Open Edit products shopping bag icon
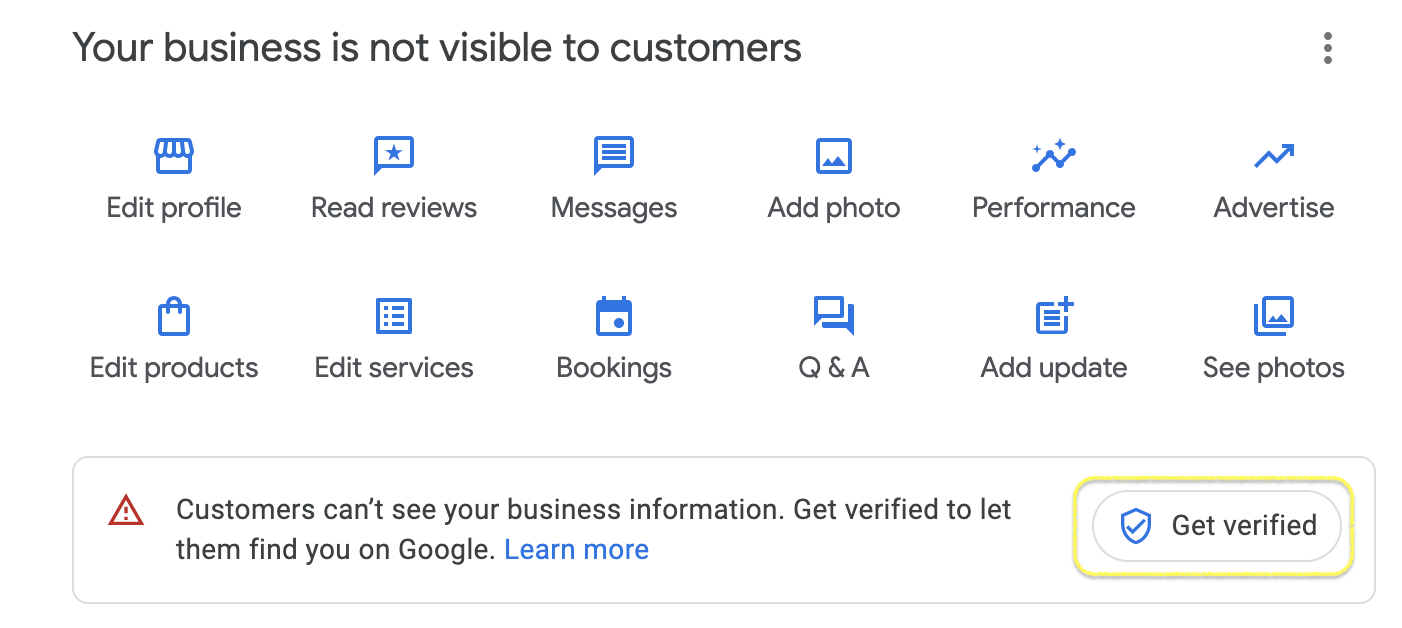1402x628 pixels. click(x=174, y=316)
